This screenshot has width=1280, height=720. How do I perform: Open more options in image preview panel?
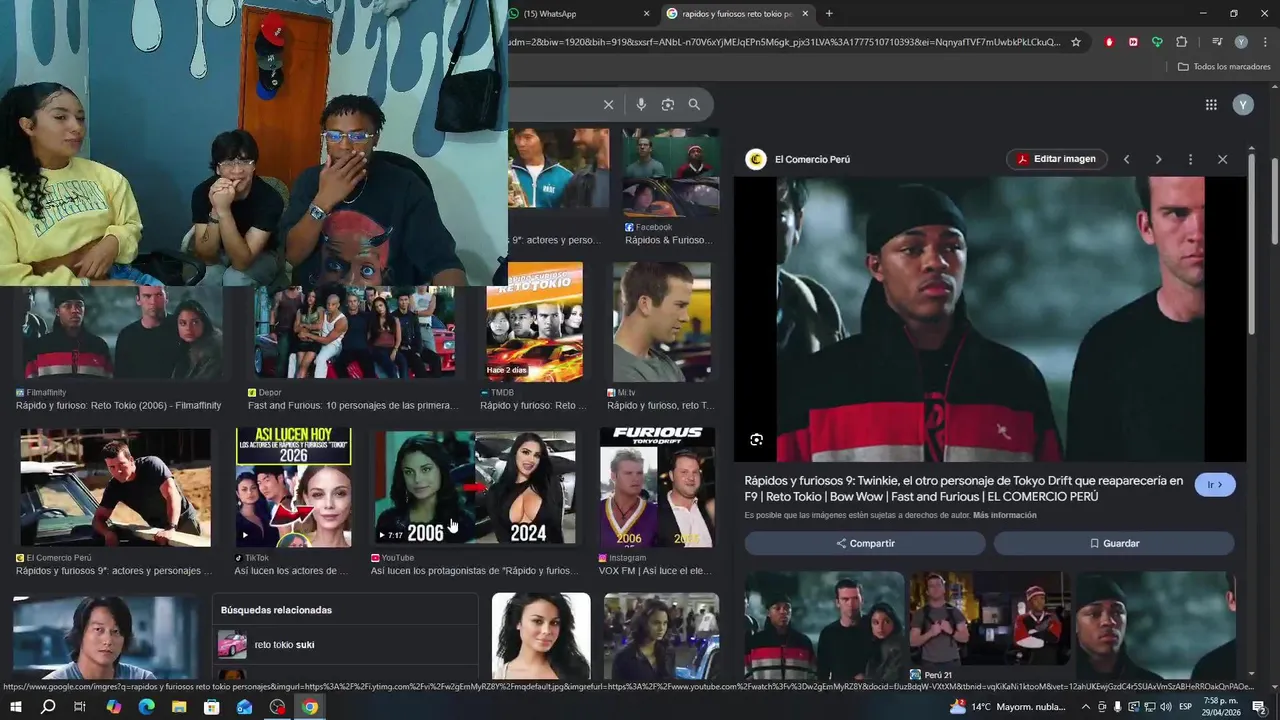tap(1190, 159)
